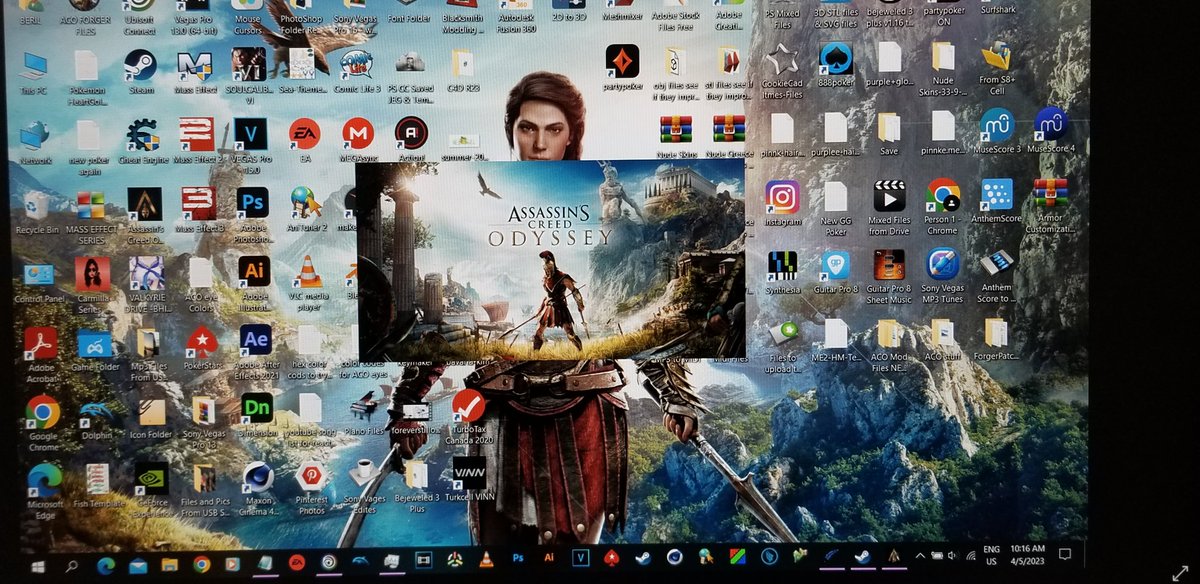Open Person 1 - Chrome shortcut

pos(942,204)
